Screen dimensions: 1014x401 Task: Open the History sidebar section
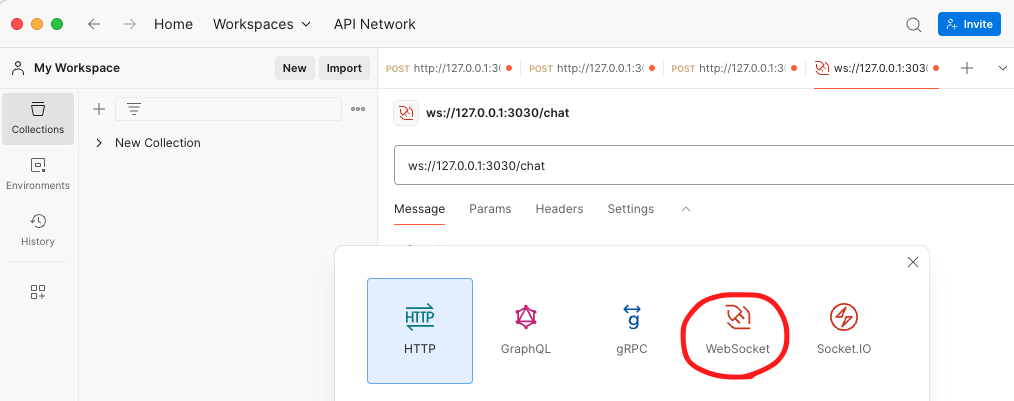pyautogui.click(x=38, y=231)
